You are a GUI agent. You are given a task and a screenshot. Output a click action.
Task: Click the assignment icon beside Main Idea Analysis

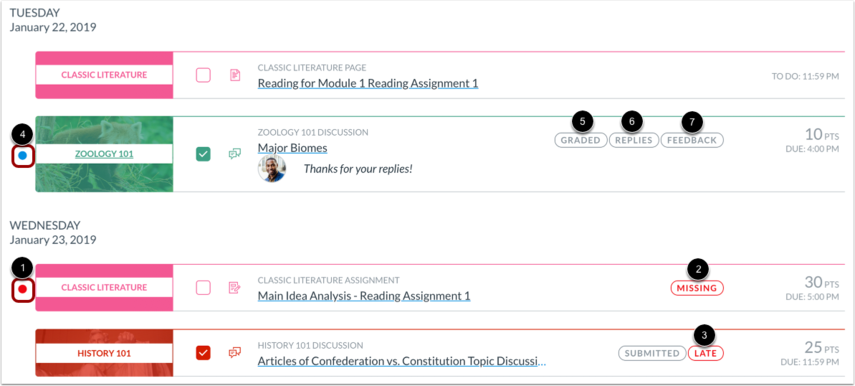click(235, 287)
